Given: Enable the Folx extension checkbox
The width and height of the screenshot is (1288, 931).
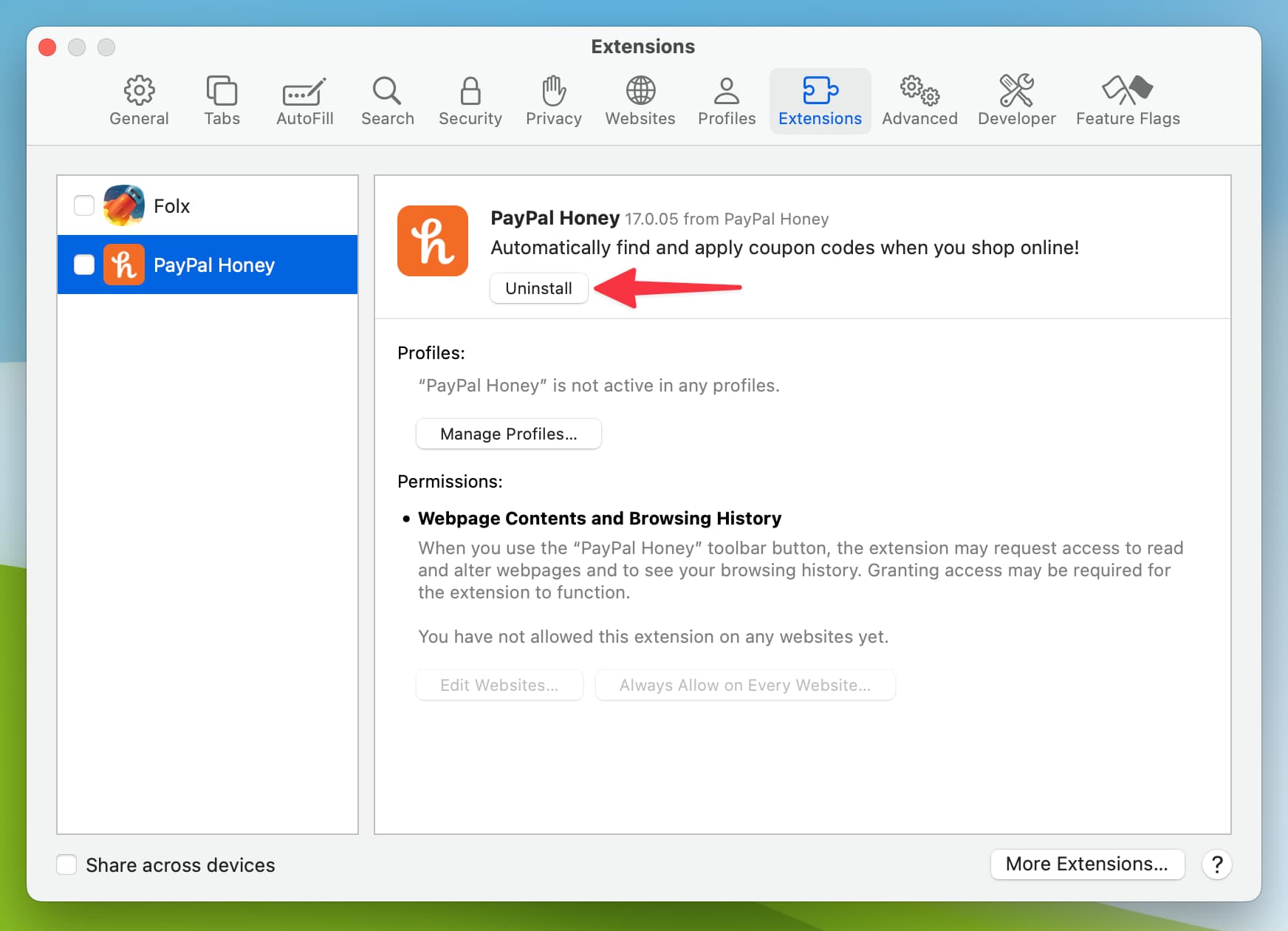Looking at the screenshot, I should coord(84,205).
